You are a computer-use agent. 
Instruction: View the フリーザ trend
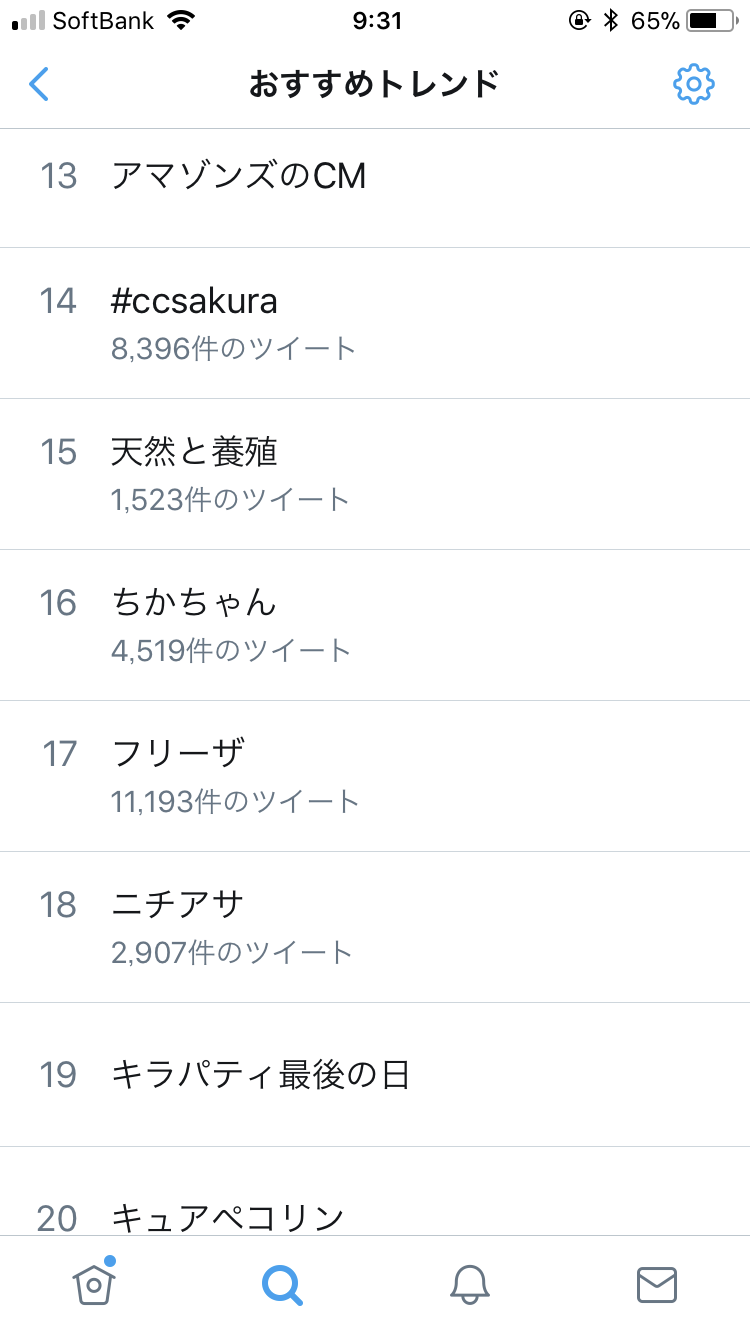(x=178, y=753)
